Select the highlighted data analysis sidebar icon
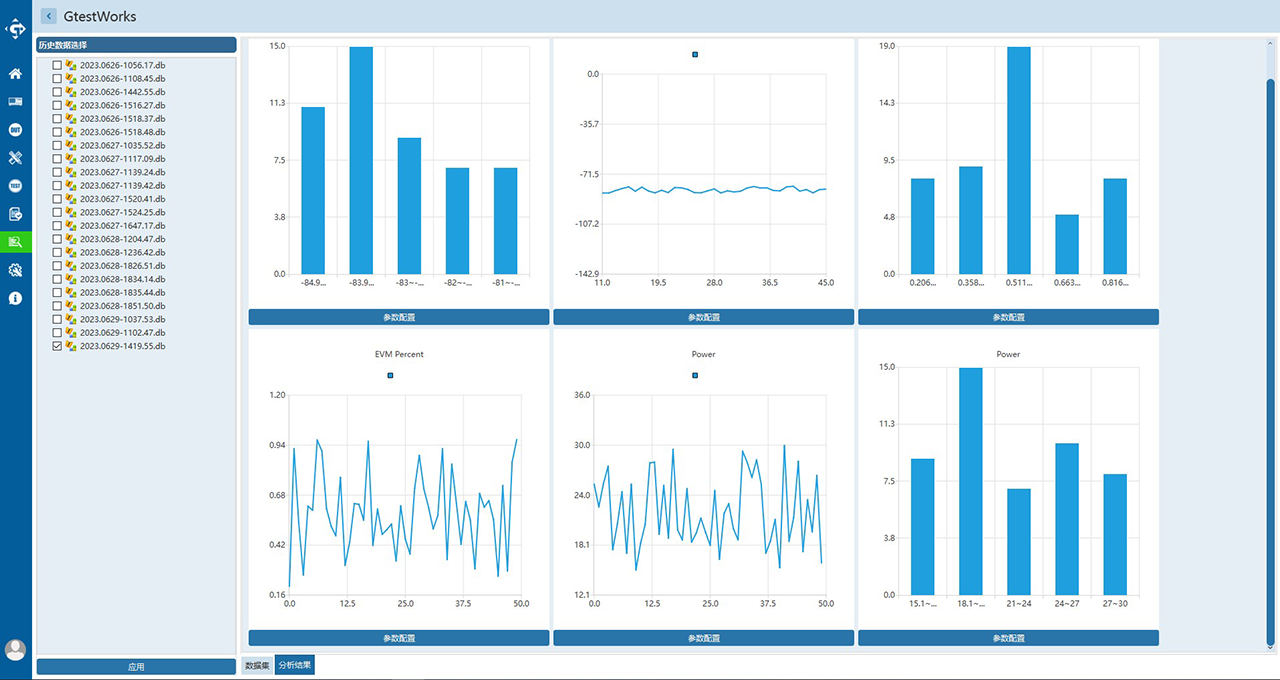 [15, 242]
